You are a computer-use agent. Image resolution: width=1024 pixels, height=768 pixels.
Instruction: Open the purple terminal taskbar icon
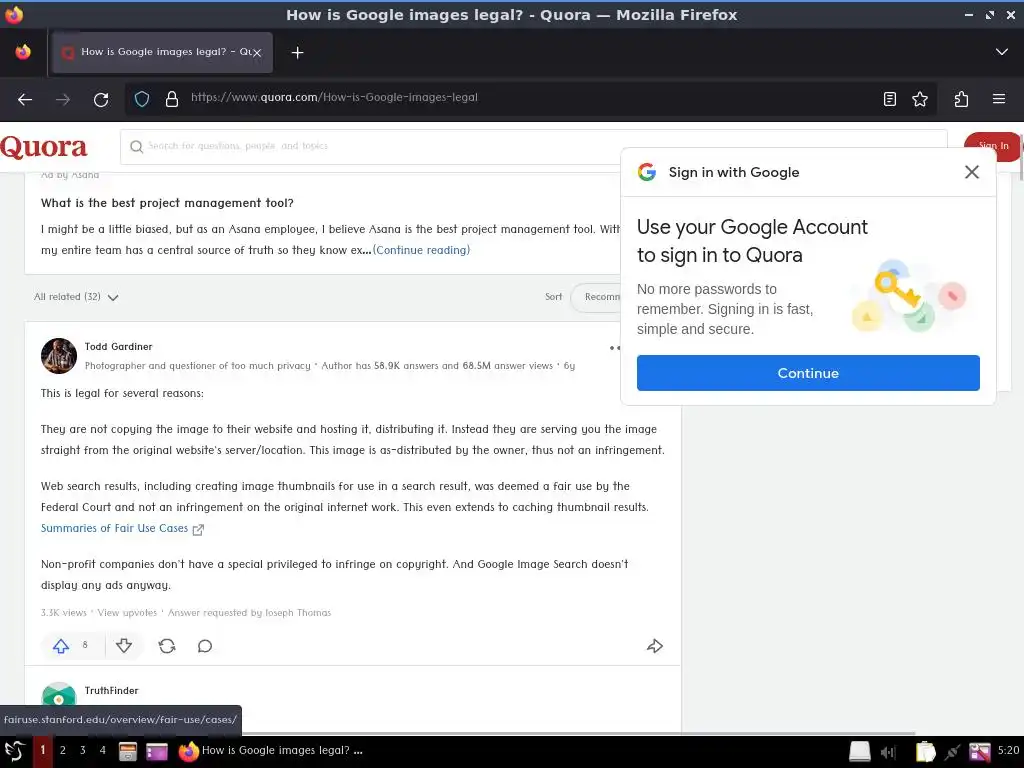click(x=157, y=752)
